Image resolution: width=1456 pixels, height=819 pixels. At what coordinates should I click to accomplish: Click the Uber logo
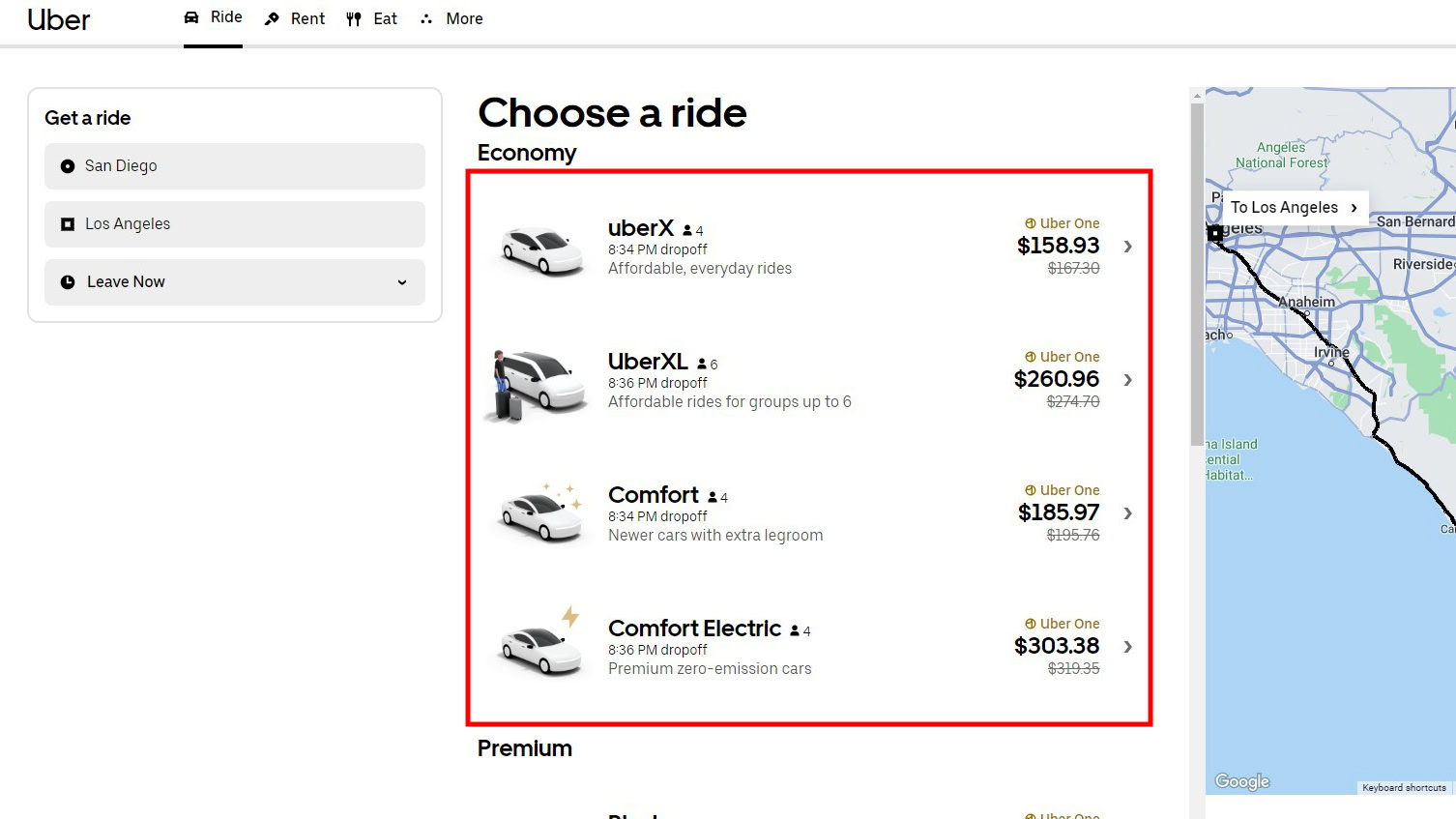[58, 19]
